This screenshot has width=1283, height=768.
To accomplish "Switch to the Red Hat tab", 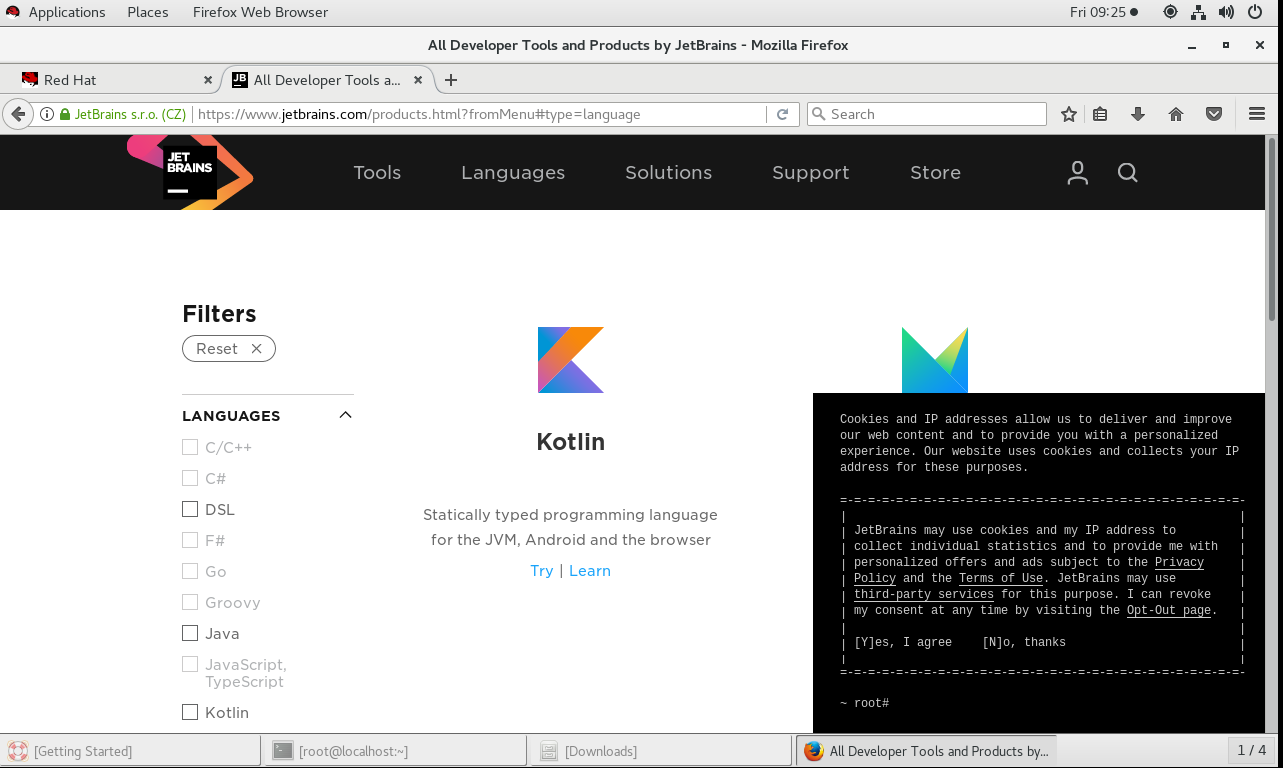I will [117, 80].
